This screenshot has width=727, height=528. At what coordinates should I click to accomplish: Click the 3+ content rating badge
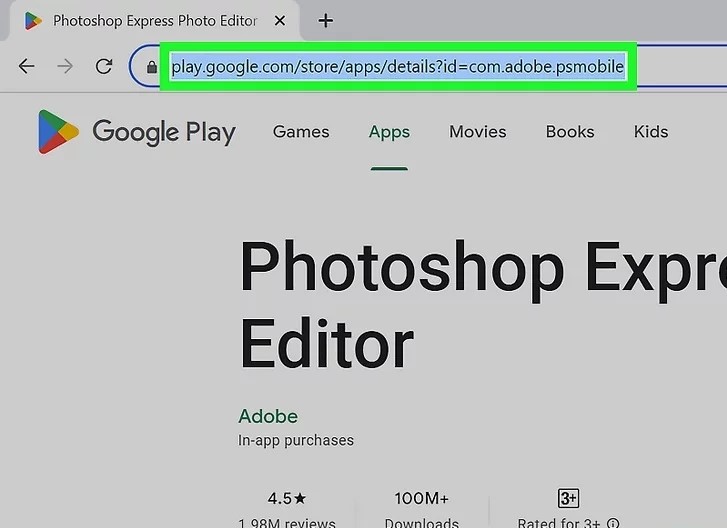click(x=568, y=498)
